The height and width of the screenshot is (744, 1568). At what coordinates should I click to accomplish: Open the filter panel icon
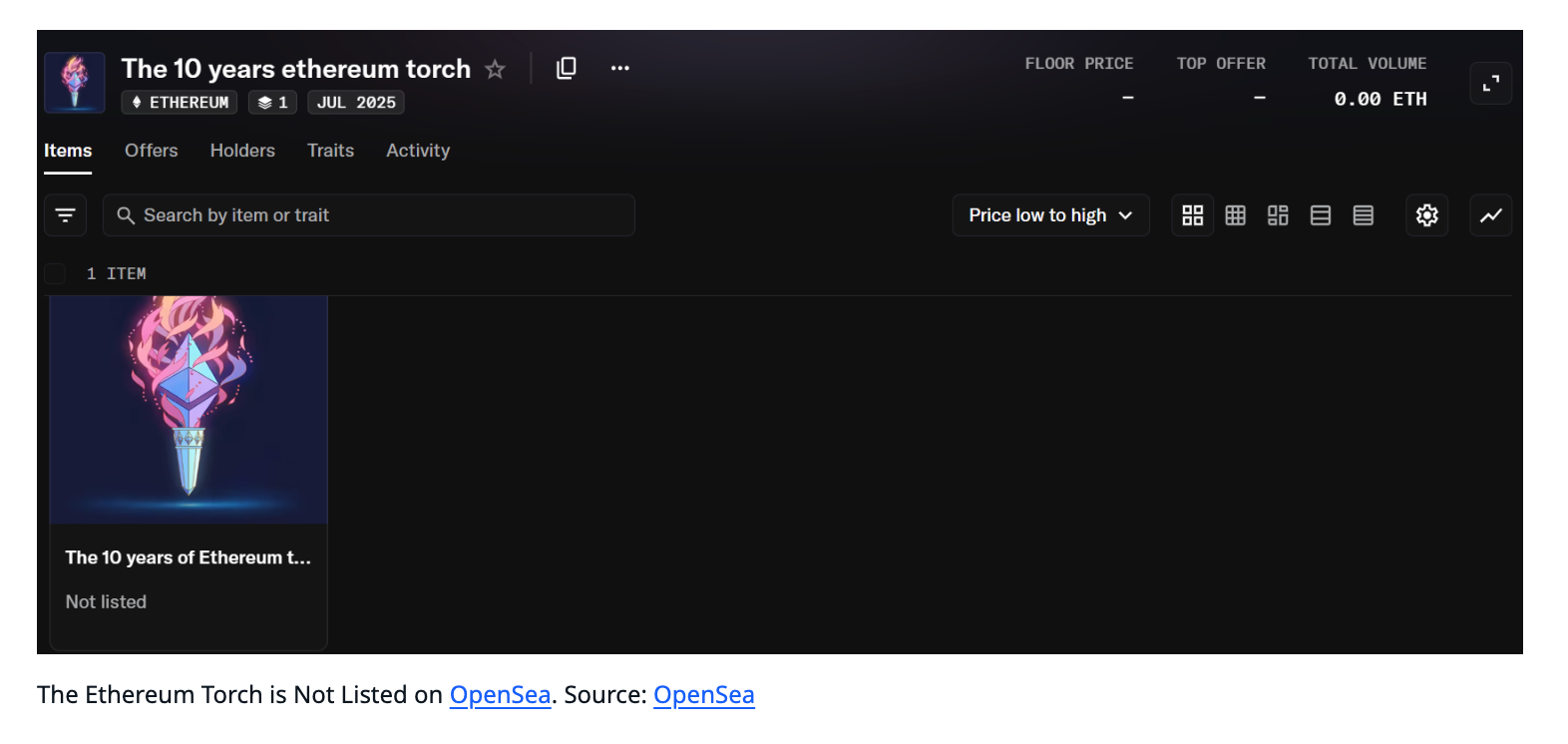click(66, 215)
